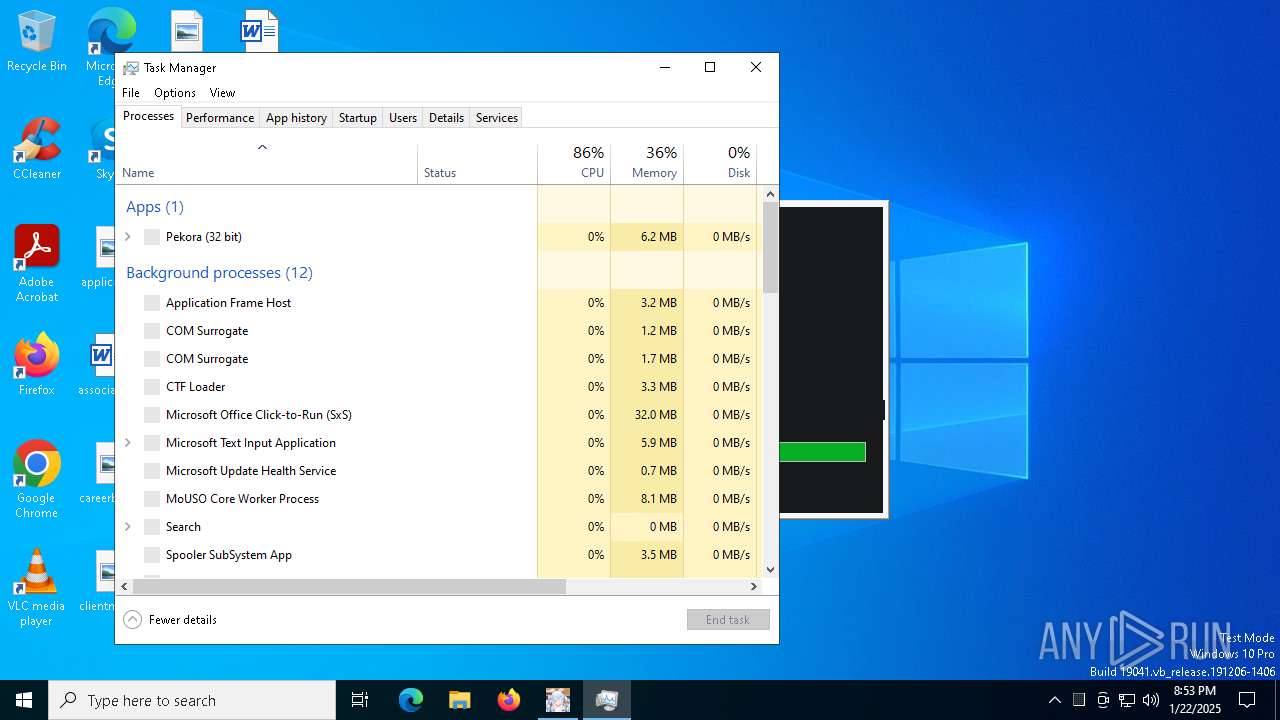Screen dimensions: 1280x720
Task: Open Microsoft Edge from taskbar
Action: (411, 700)
